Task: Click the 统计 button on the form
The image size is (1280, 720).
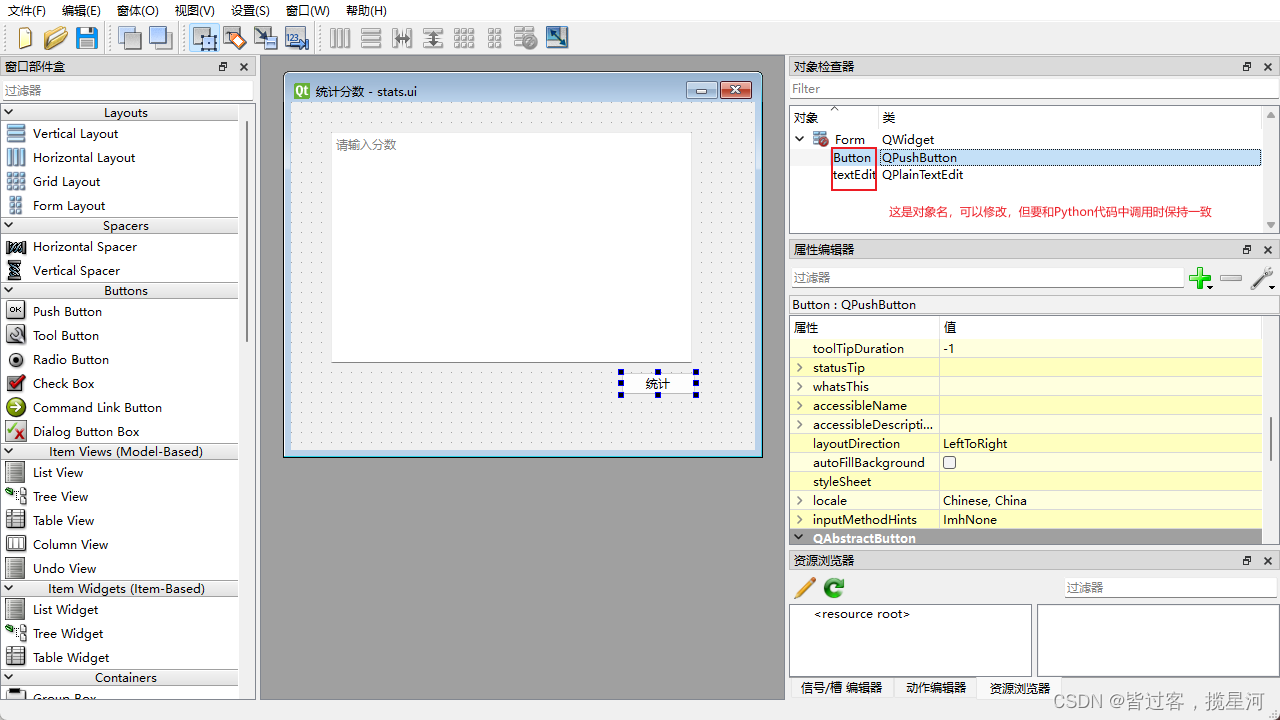Action: (x=658, y=383)
